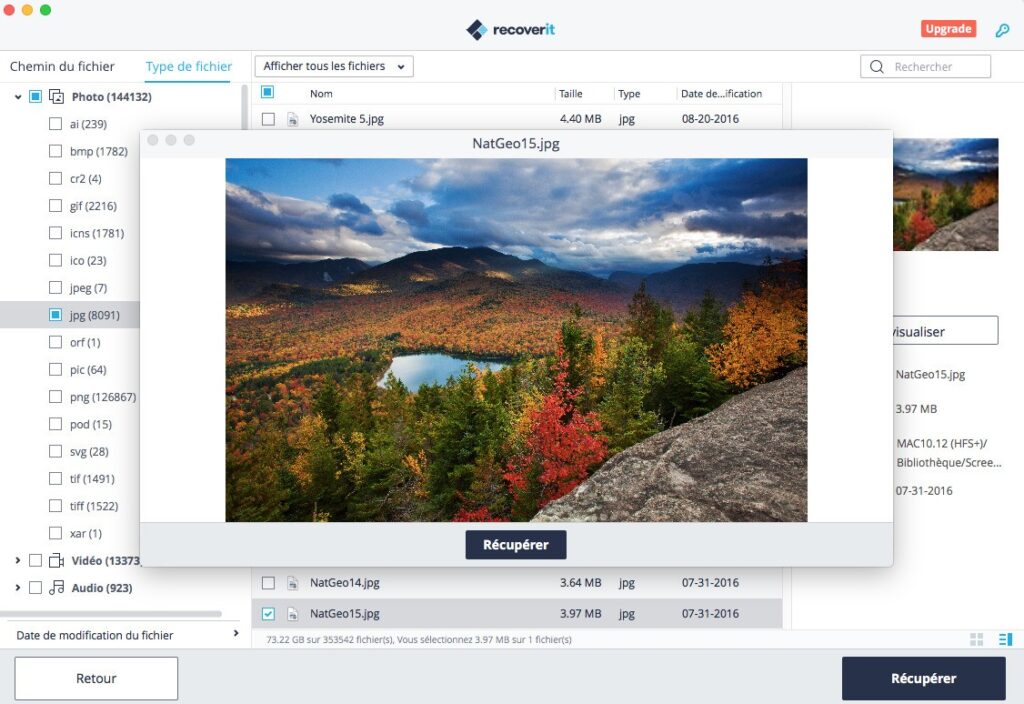Click the NatGeo14.jpg file icon

pos(293,583)
